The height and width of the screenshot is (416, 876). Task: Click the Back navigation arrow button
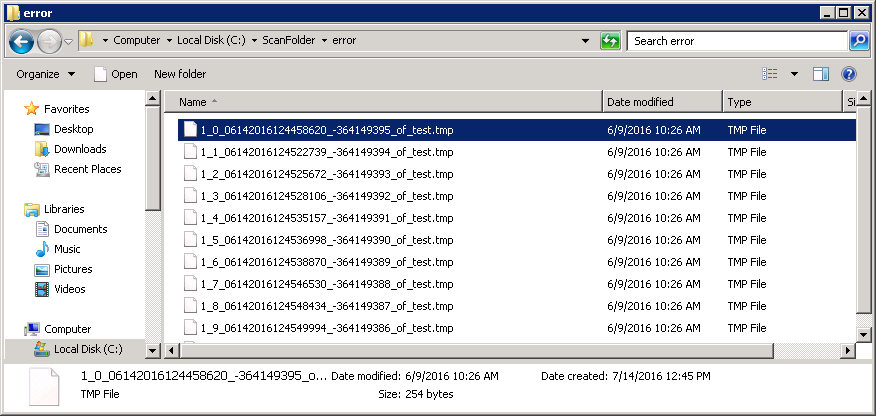(22, 41)
